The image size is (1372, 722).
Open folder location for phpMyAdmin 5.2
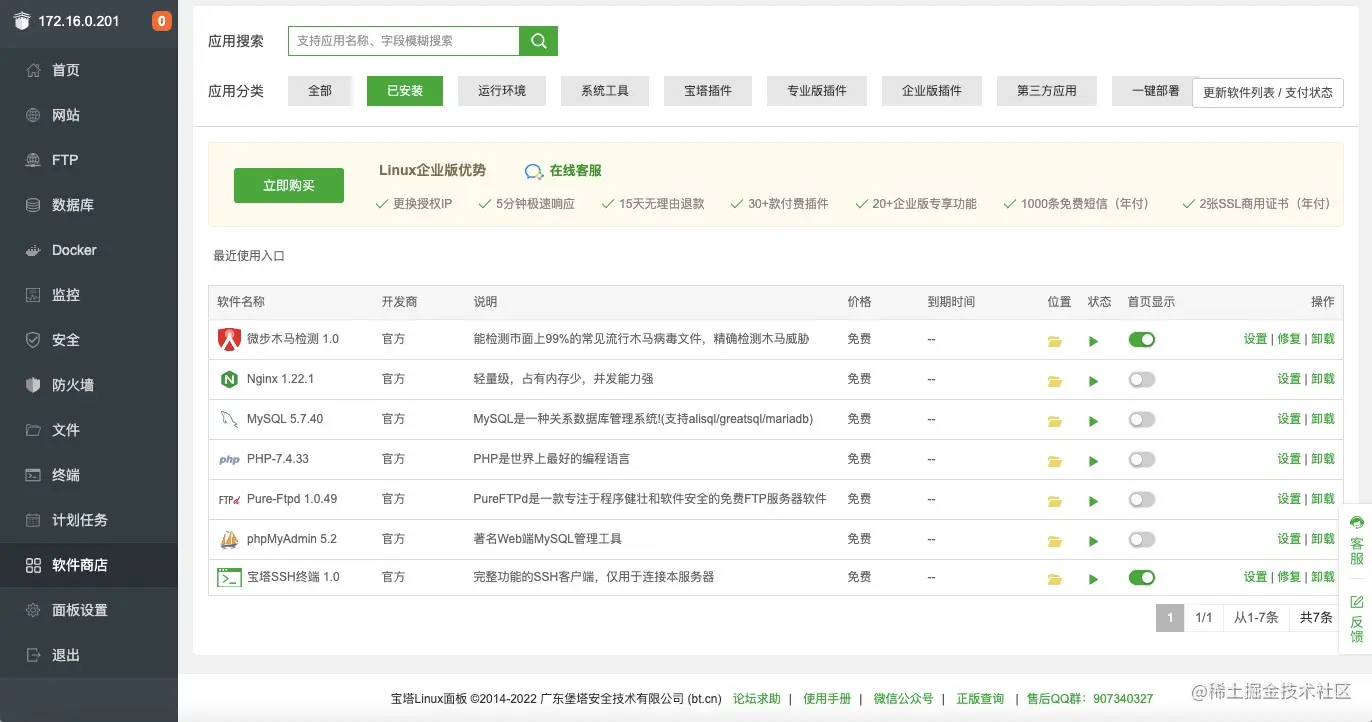point(1054,541)
